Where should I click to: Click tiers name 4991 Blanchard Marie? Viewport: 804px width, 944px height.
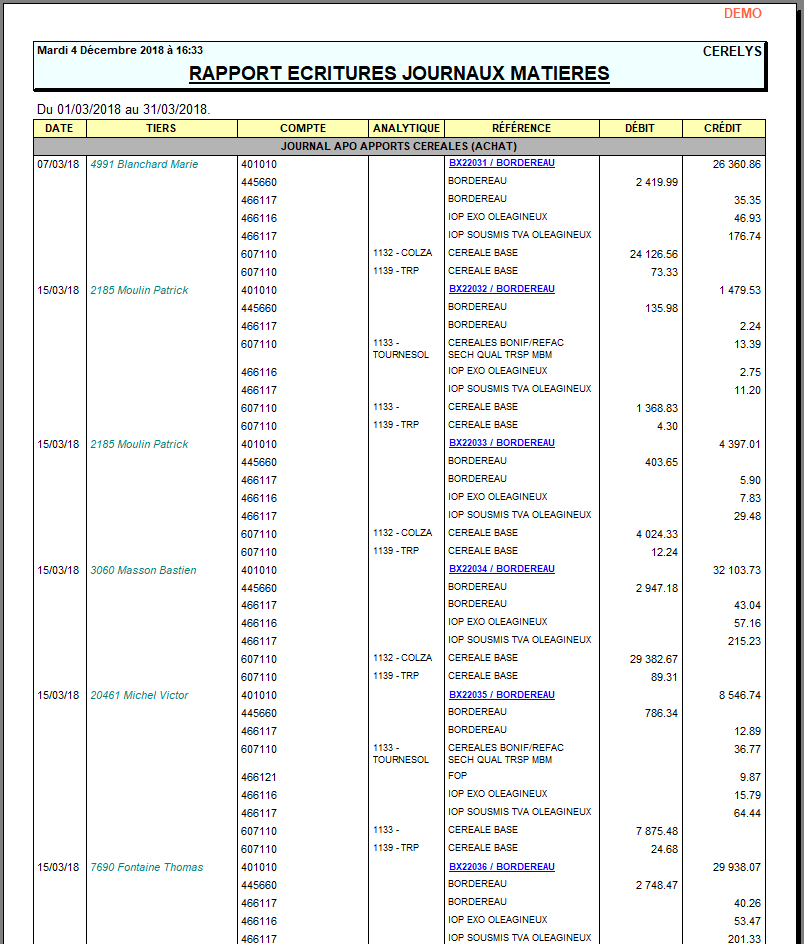[x=144, y=164]
